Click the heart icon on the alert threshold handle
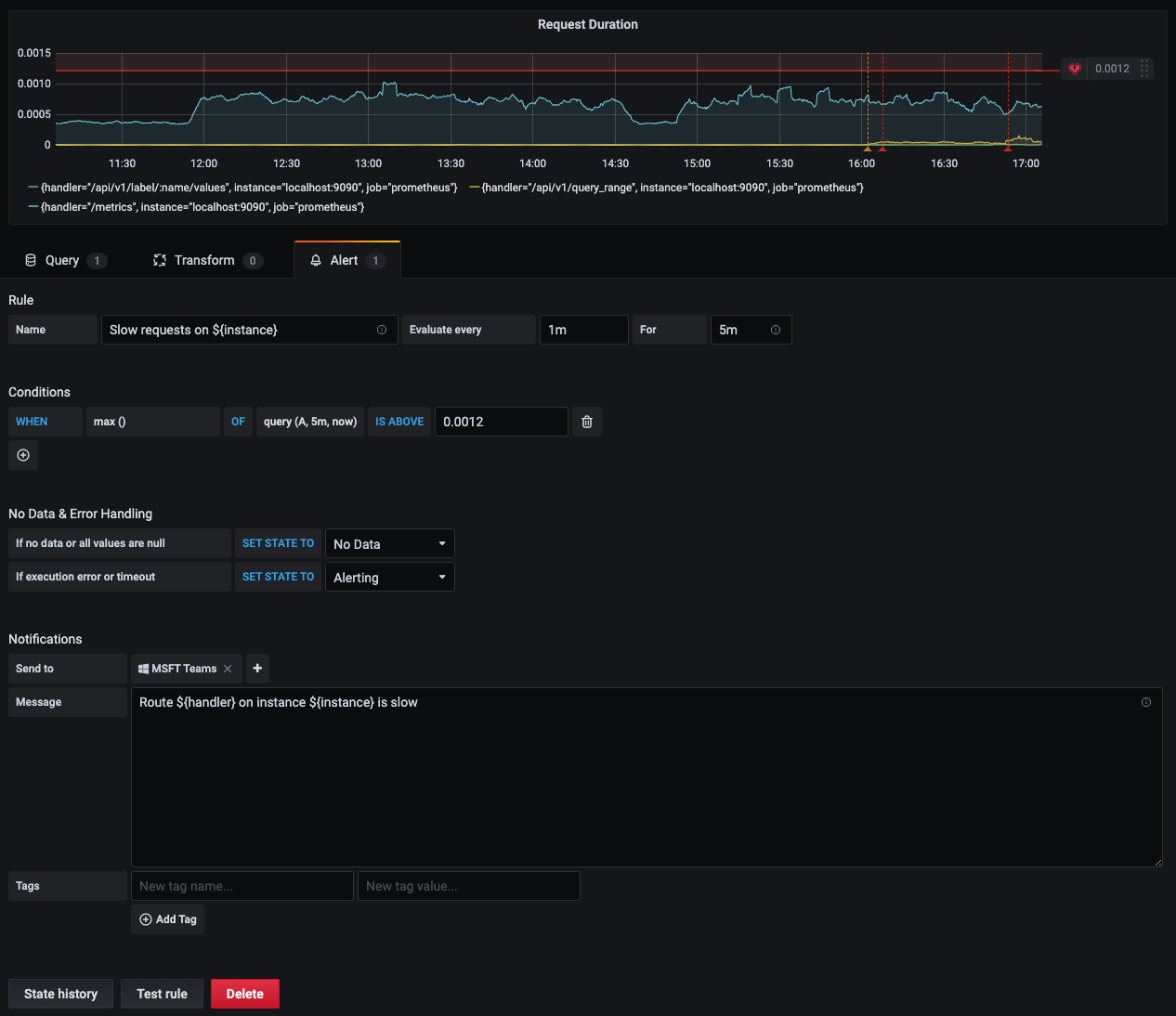The height and width of the screenshot is (1016, 1176). (1074, 69)
